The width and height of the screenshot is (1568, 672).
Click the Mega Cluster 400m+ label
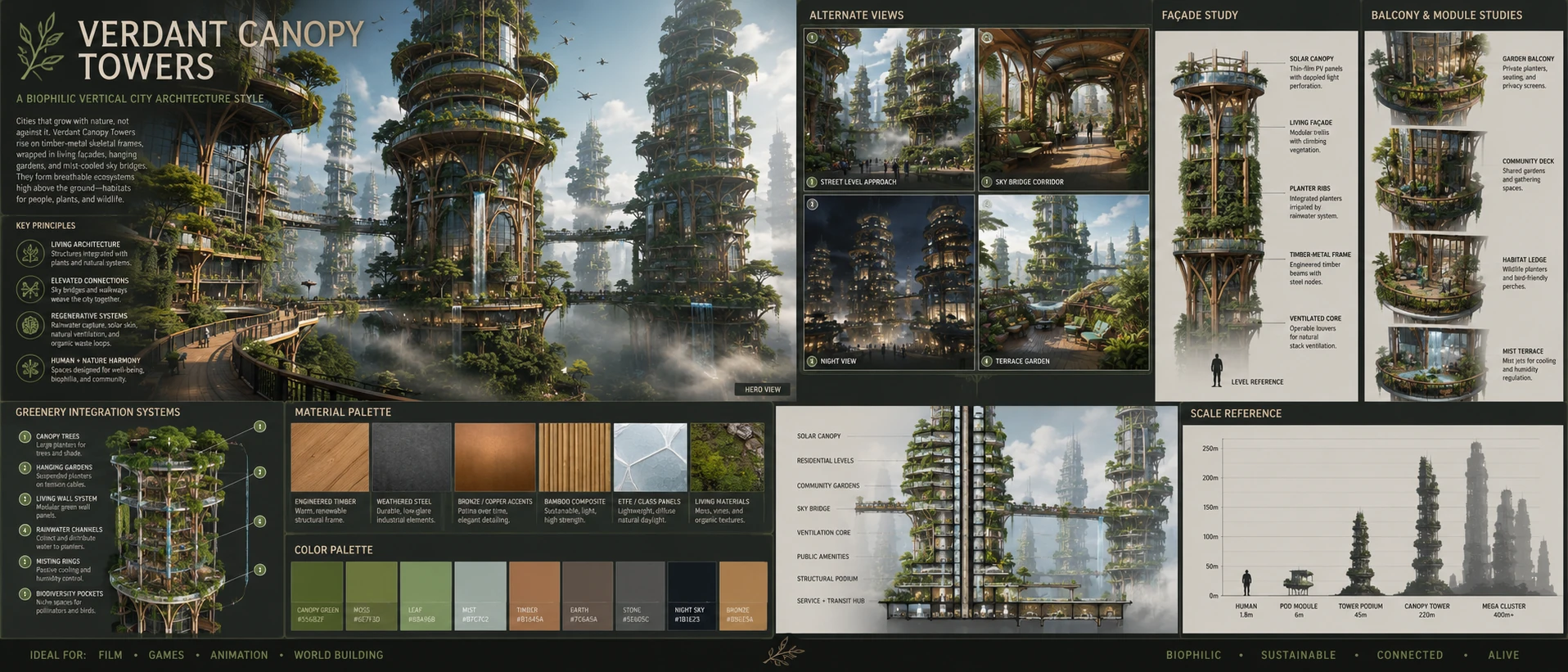(1503, 611)
